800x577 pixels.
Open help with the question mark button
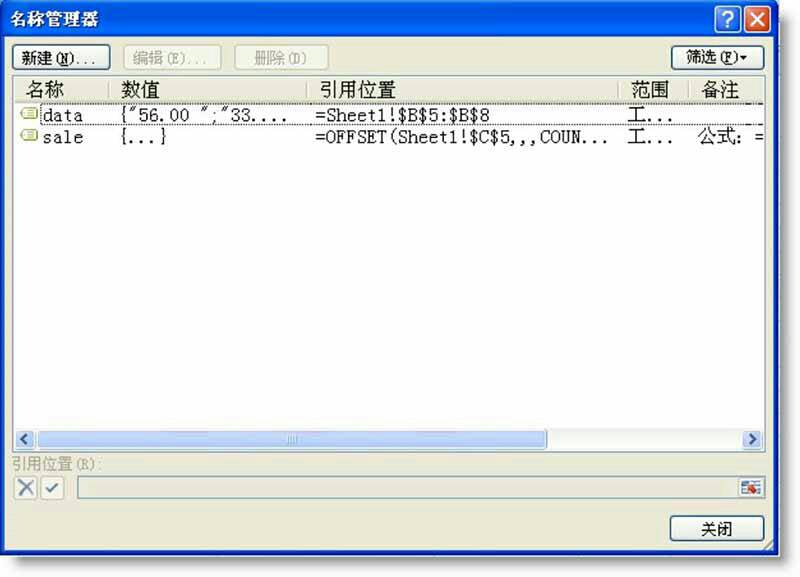[x=728, y=19]
